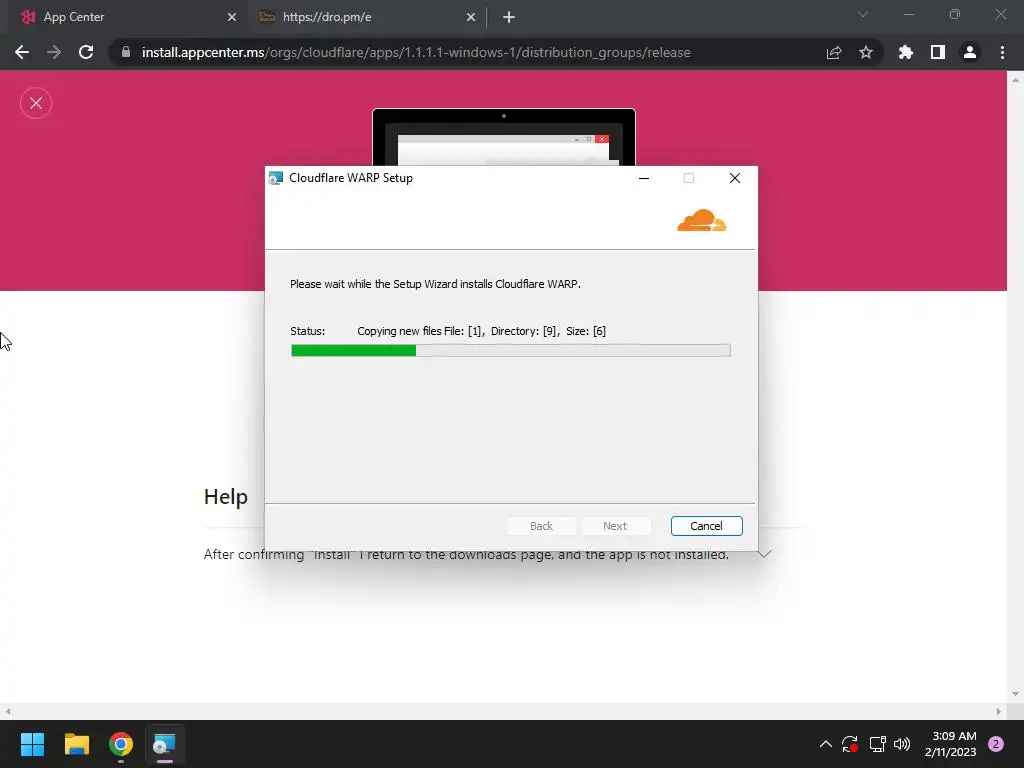Open Windows Start menu

(x=32, y=744)
